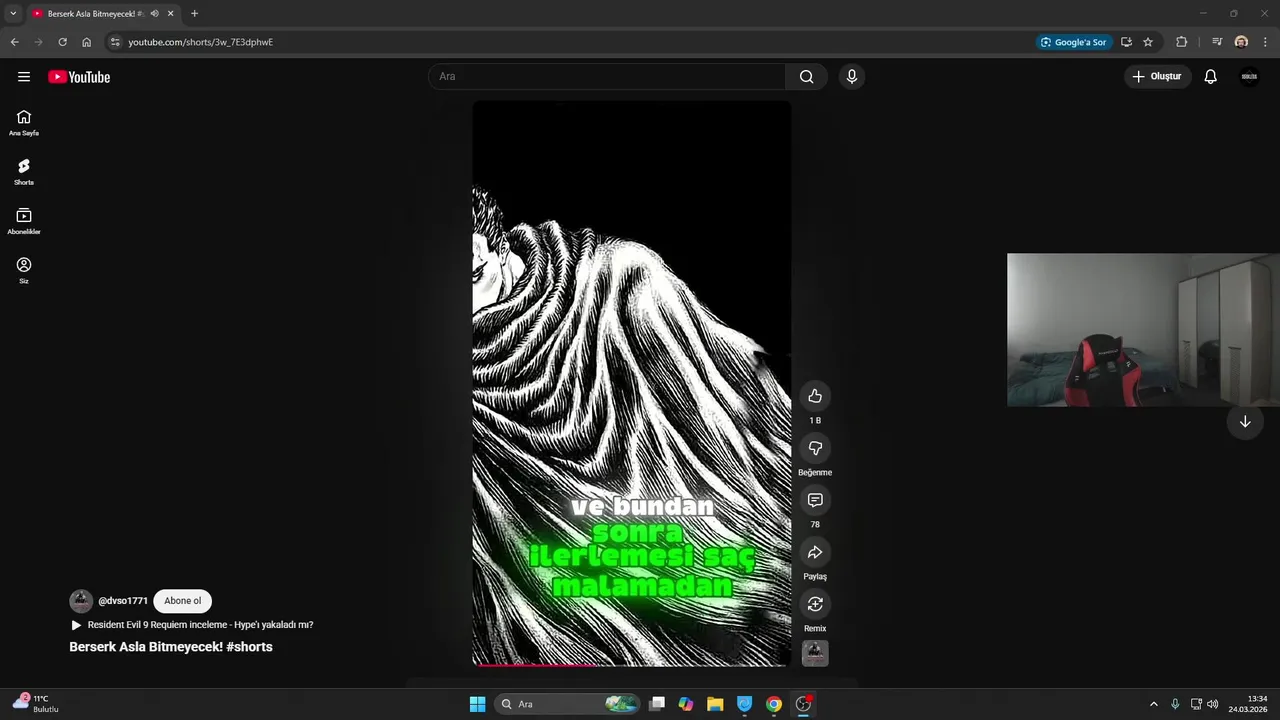The height and width of the screenshot is (720, 1280).
Task: Click the Google'a Sor button
Action: [1074, 42]
